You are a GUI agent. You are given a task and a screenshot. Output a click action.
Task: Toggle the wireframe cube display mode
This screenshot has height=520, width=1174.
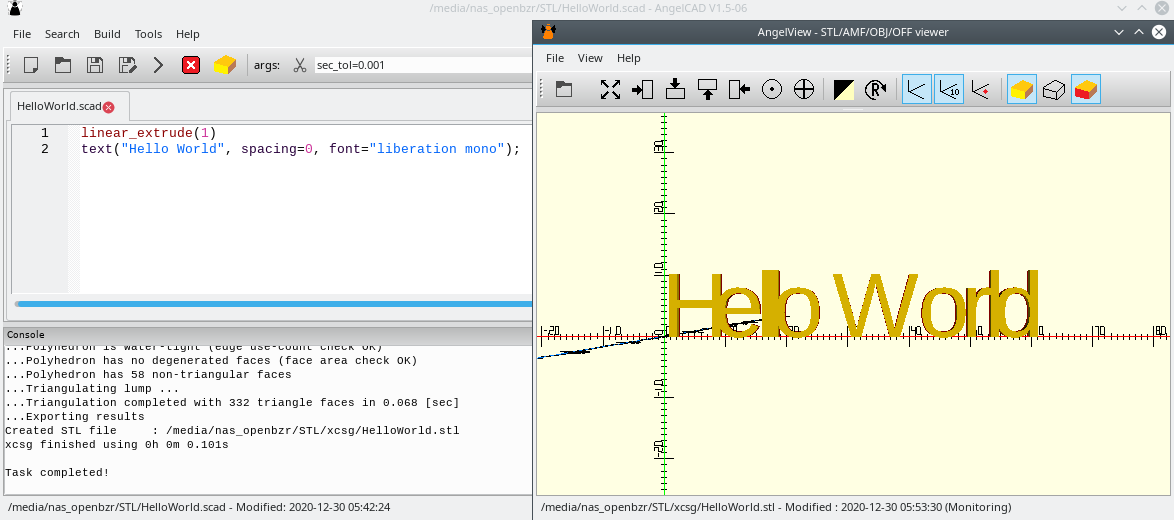(x=1054, y=89)
